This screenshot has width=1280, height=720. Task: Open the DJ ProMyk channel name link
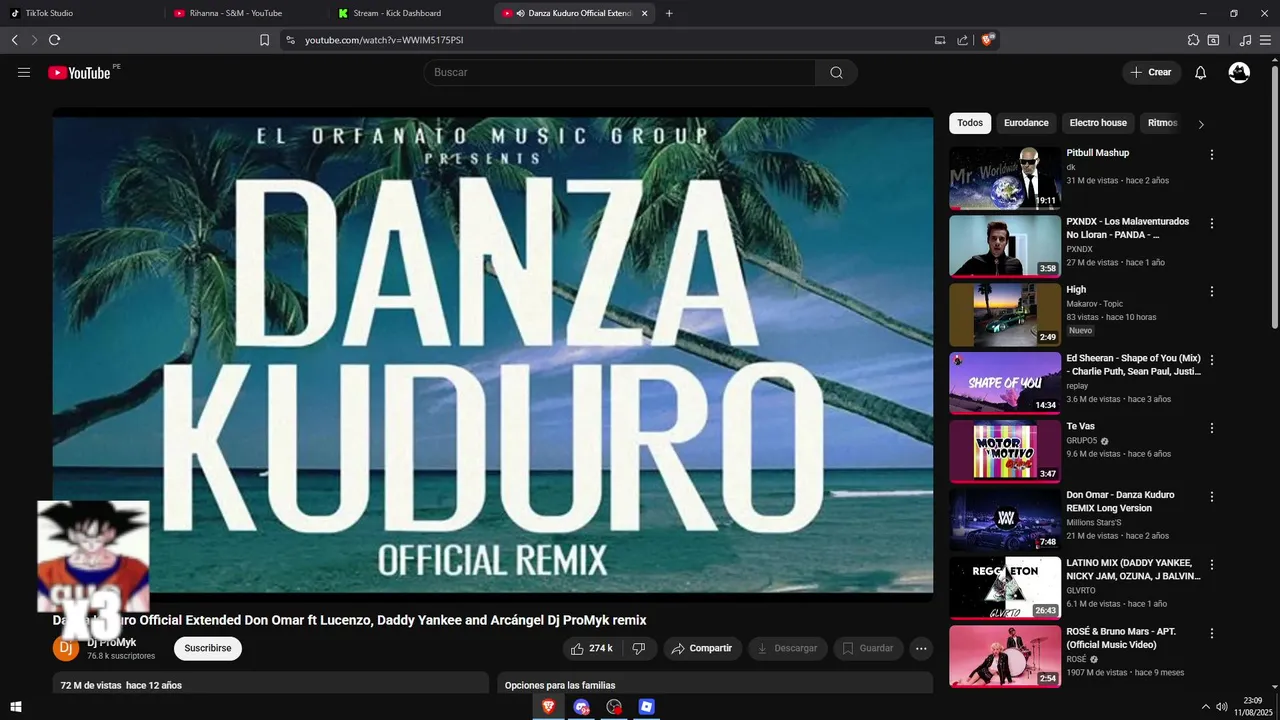click(x=112, y=642)
